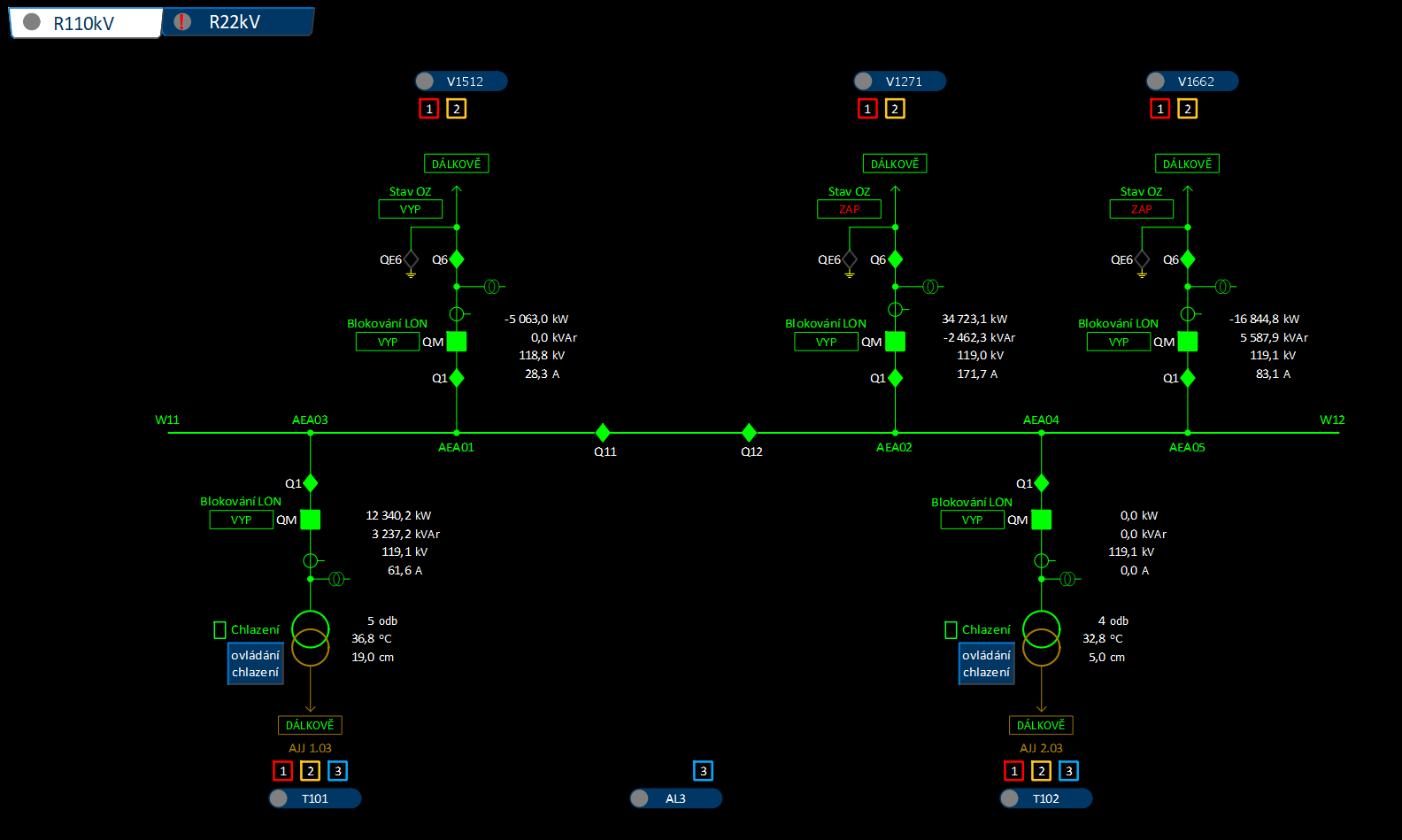Open the R110kV tab

(x=85, y=23)
